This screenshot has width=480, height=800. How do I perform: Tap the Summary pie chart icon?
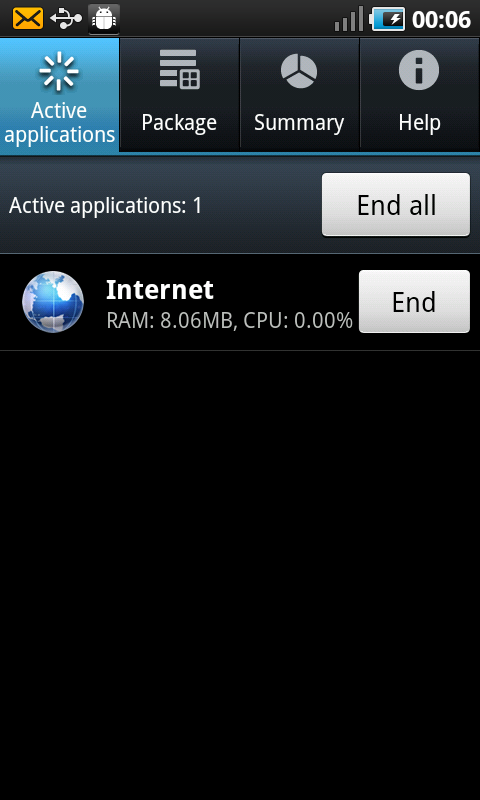tap(299, 71)
